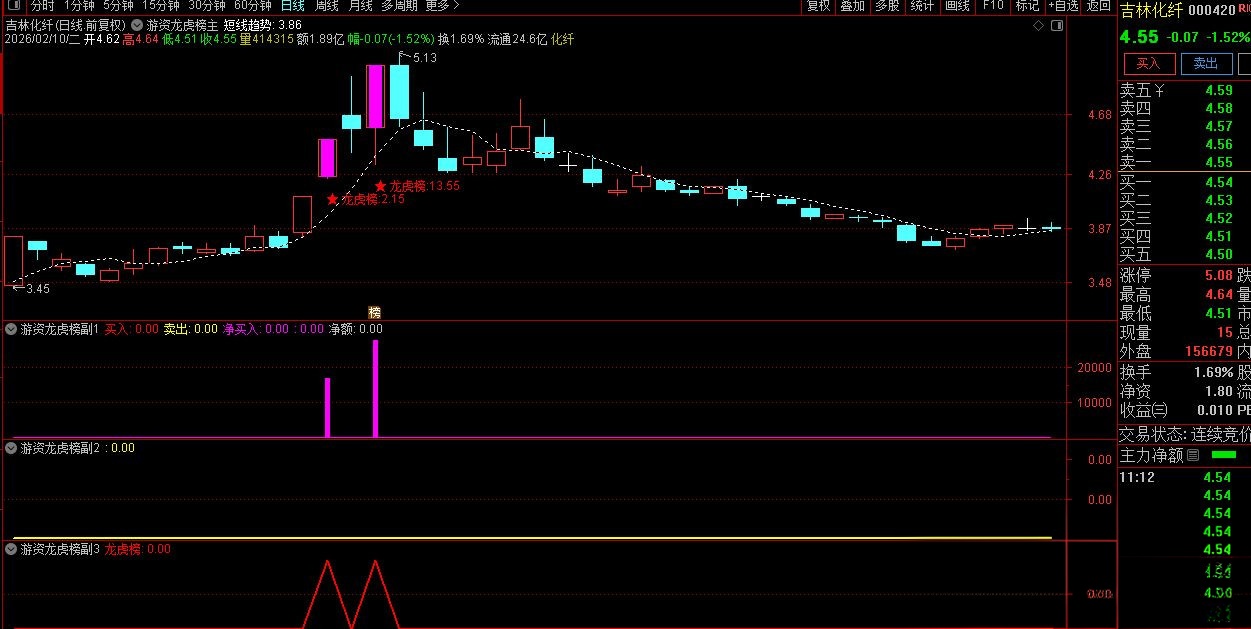Click the red star at 龙虎榜:2.15
This screenshot has width=1251, height=629.
[x=332, y=199]
